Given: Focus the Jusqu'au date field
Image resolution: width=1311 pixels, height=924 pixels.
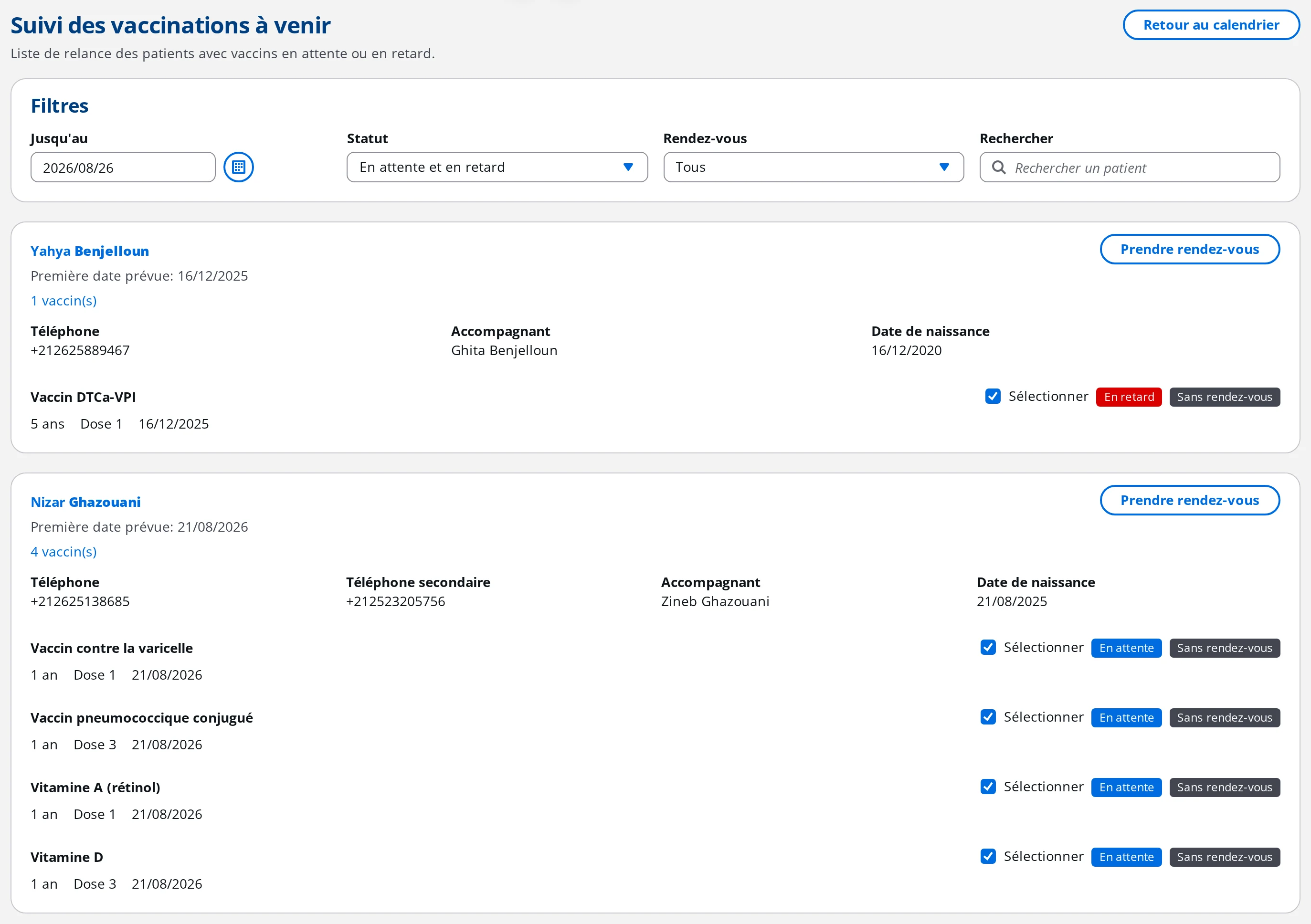Looking at the screenshot, I should pyautogui.click(x=123, y=167).
